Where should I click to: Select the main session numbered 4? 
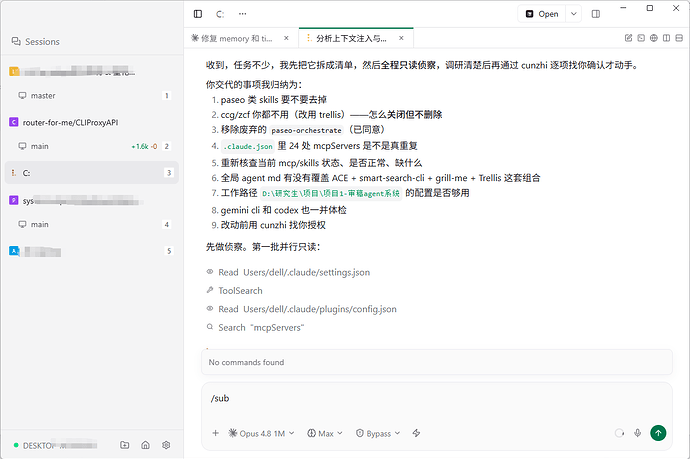pyautogui.click(x=92, y=224)
